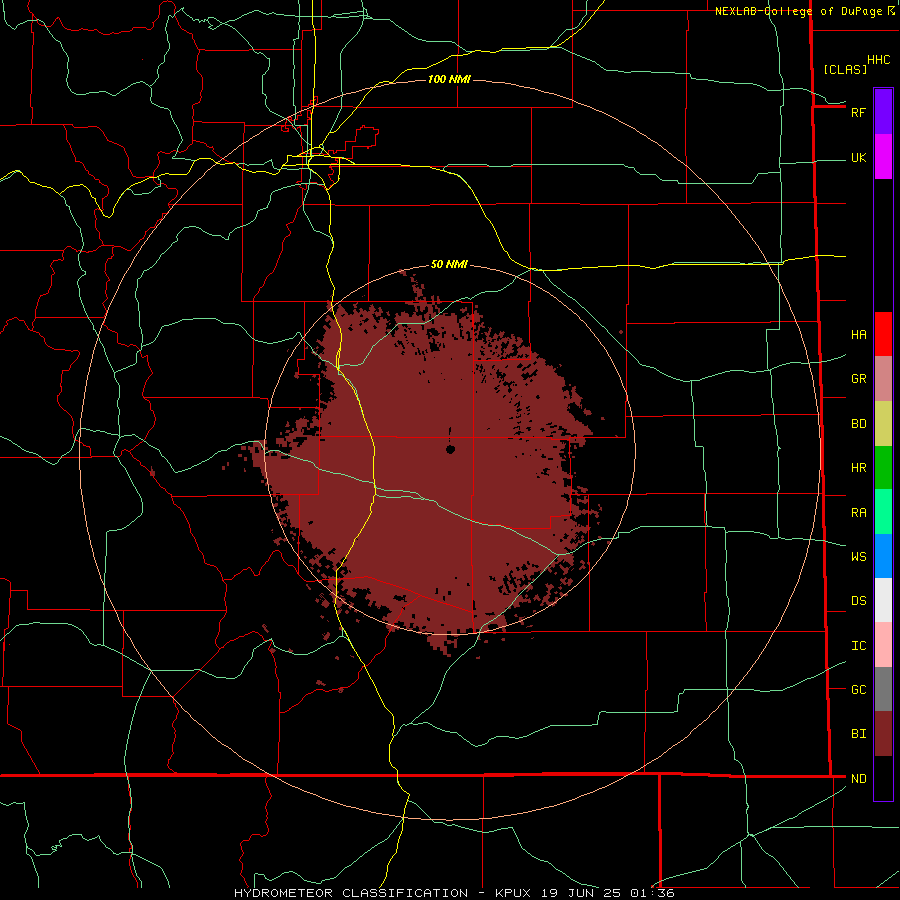Click the 'HHC' product label

tap(879, 60)
